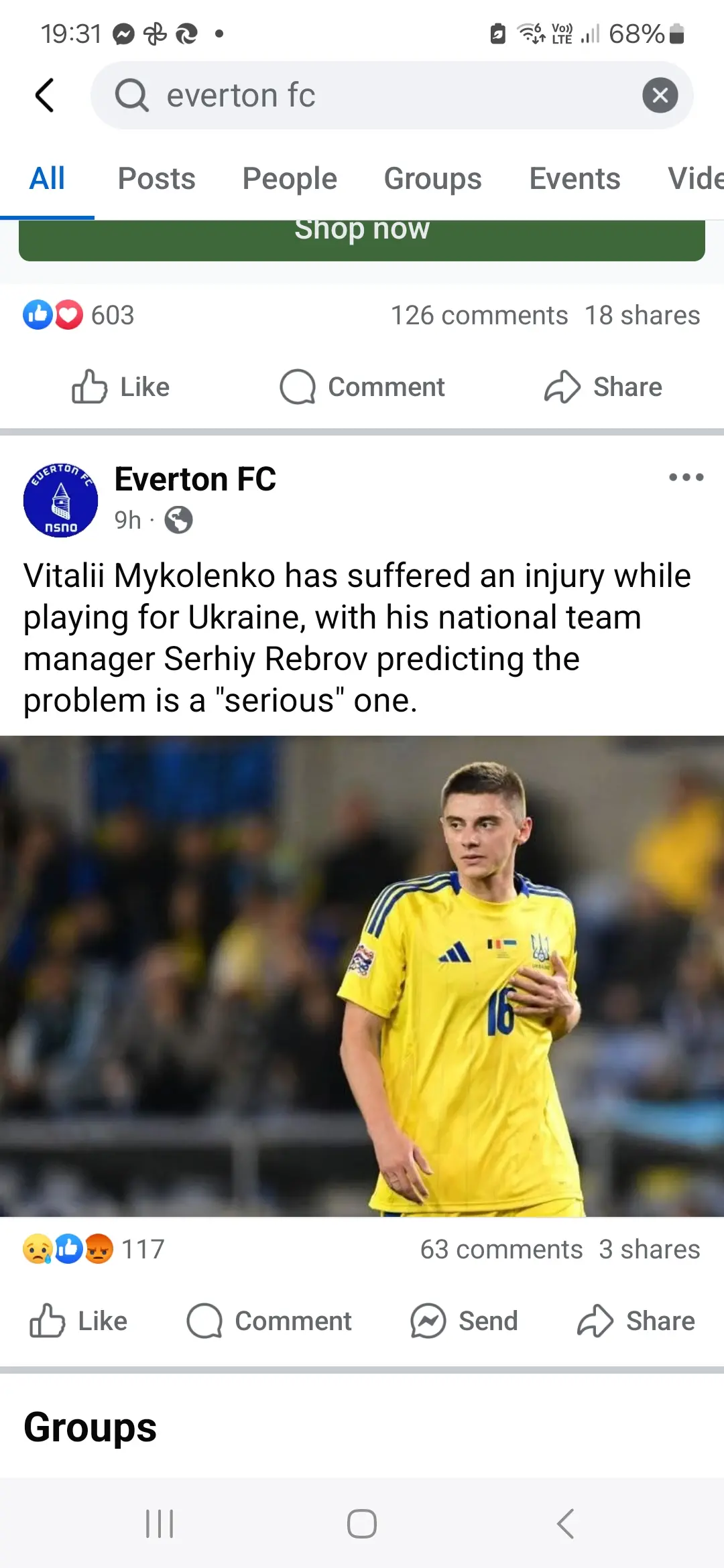Open three-dot menu on Everton FC post
Screen dimensions: 724x1568
coord(686,477)
